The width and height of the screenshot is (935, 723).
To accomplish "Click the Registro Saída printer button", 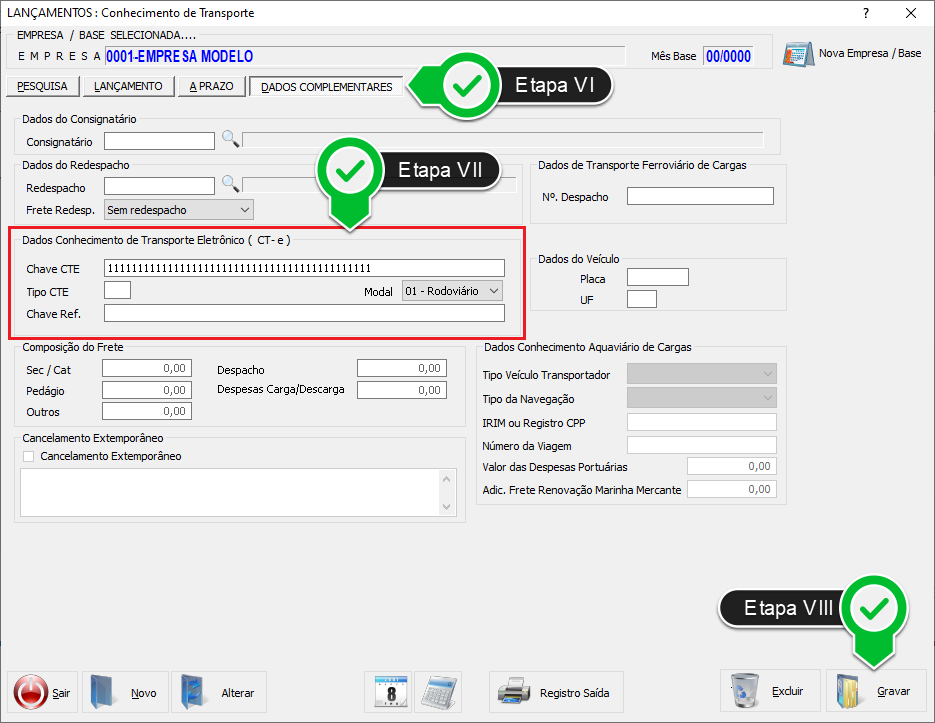I will point(556,692).
